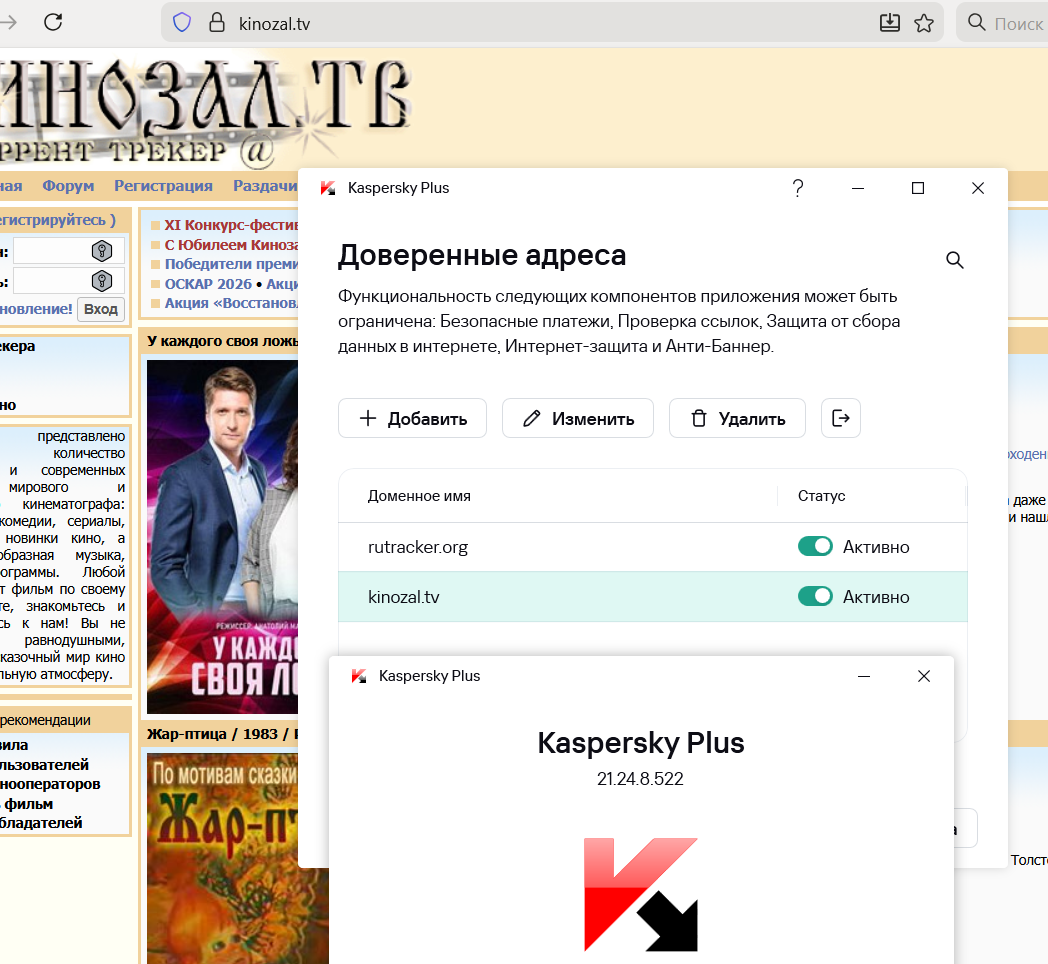This screenshot has height=964, width=1048.
Task: Bookmark this page with star icon
Action: click(924, 23)
